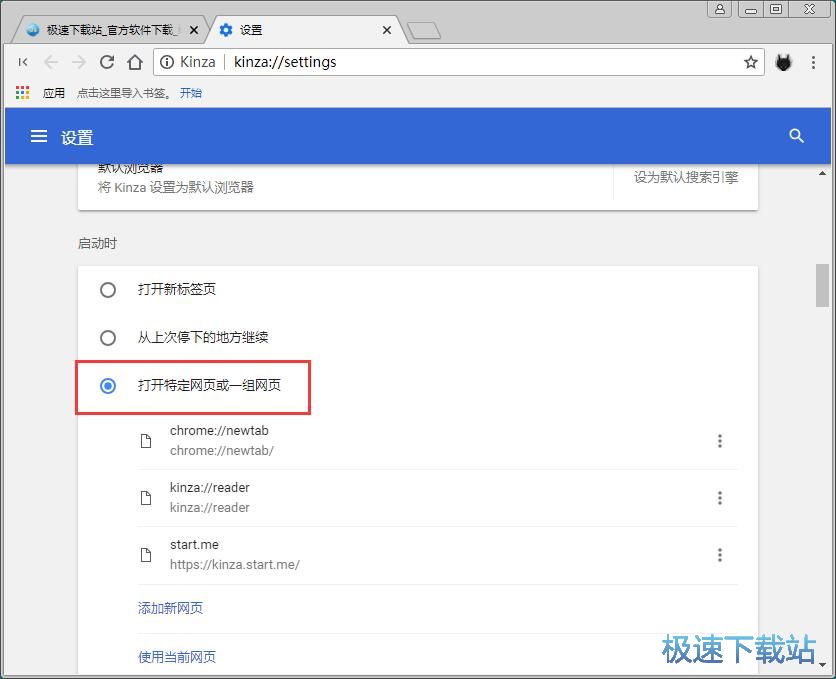Open more actions for chrome://newtab entry
Screen dimensions: 836x679
(x=720, y=441)
